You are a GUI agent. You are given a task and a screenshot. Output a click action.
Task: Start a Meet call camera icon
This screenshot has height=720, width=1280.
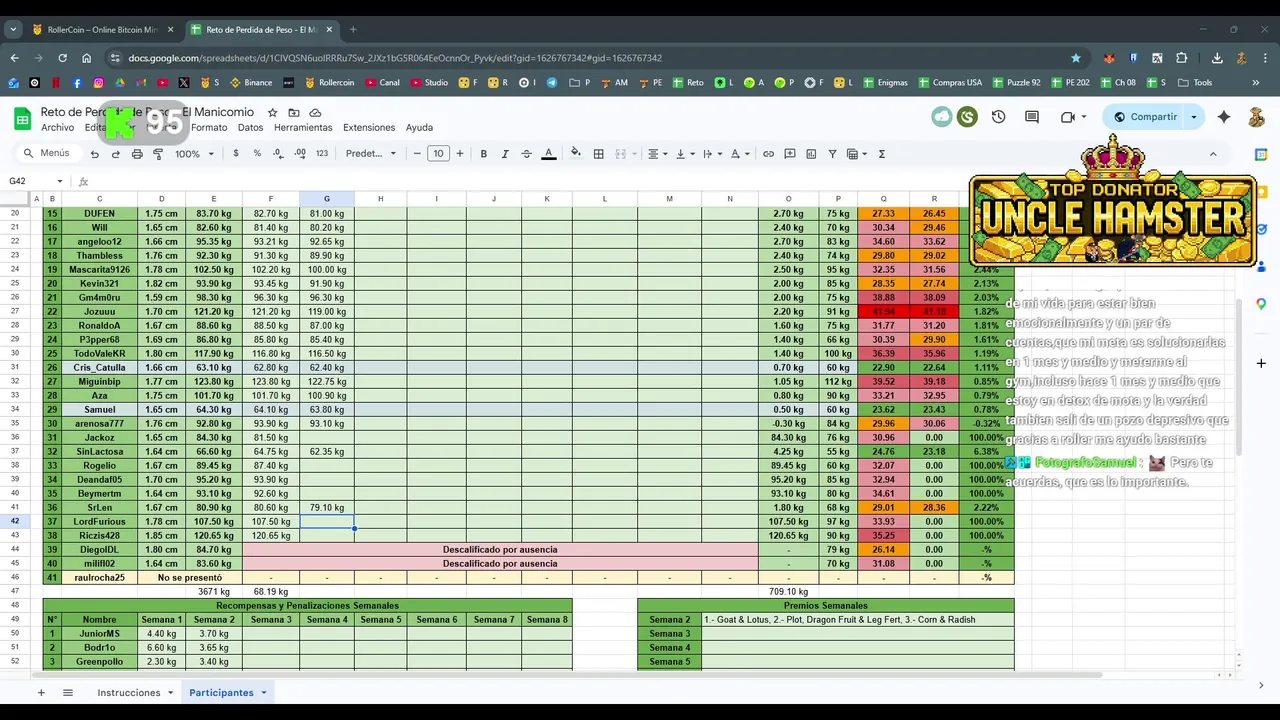(1068, 117)
